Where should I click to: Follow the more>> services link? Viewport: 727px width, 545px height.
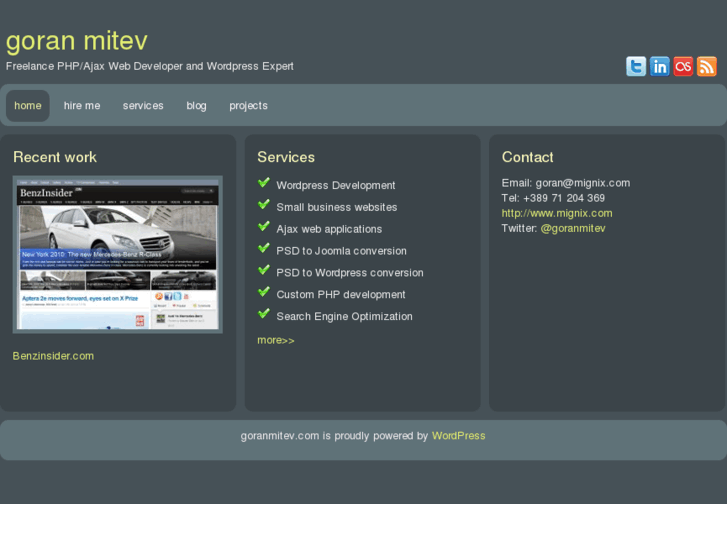(276, 340)
